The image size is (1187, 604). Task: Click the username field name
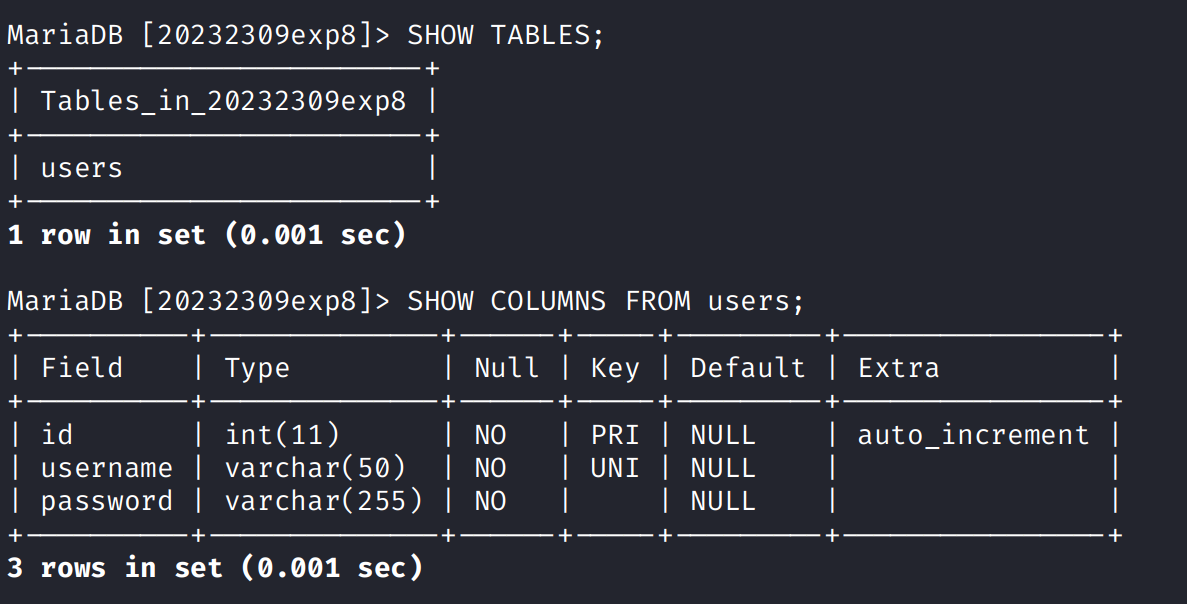pyautogui.click(x=107, y=468)
